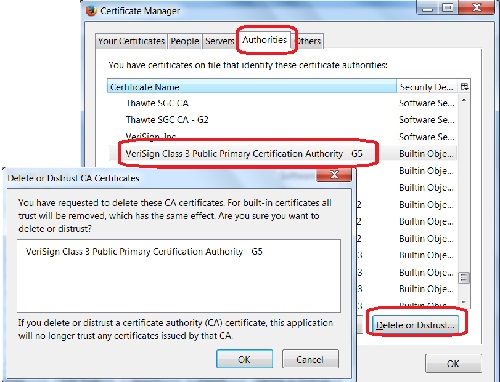Viewport: 500px width, 382px height.
Task: Select the Thawte SGC CA row
Action: (x=283, y=103)
